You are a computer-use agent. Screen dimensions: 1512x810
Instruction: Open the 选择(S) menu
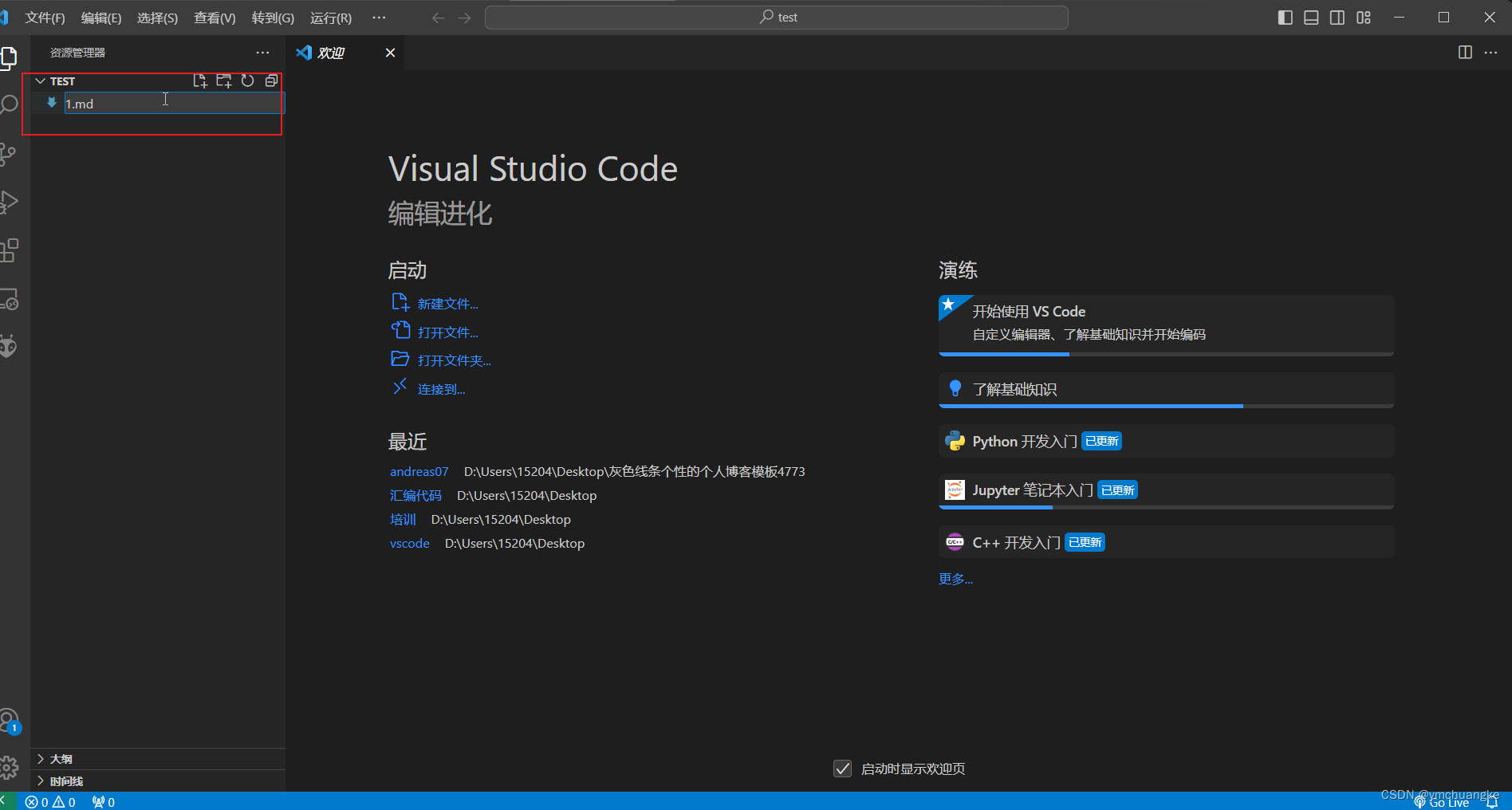(x=157, y=18)
